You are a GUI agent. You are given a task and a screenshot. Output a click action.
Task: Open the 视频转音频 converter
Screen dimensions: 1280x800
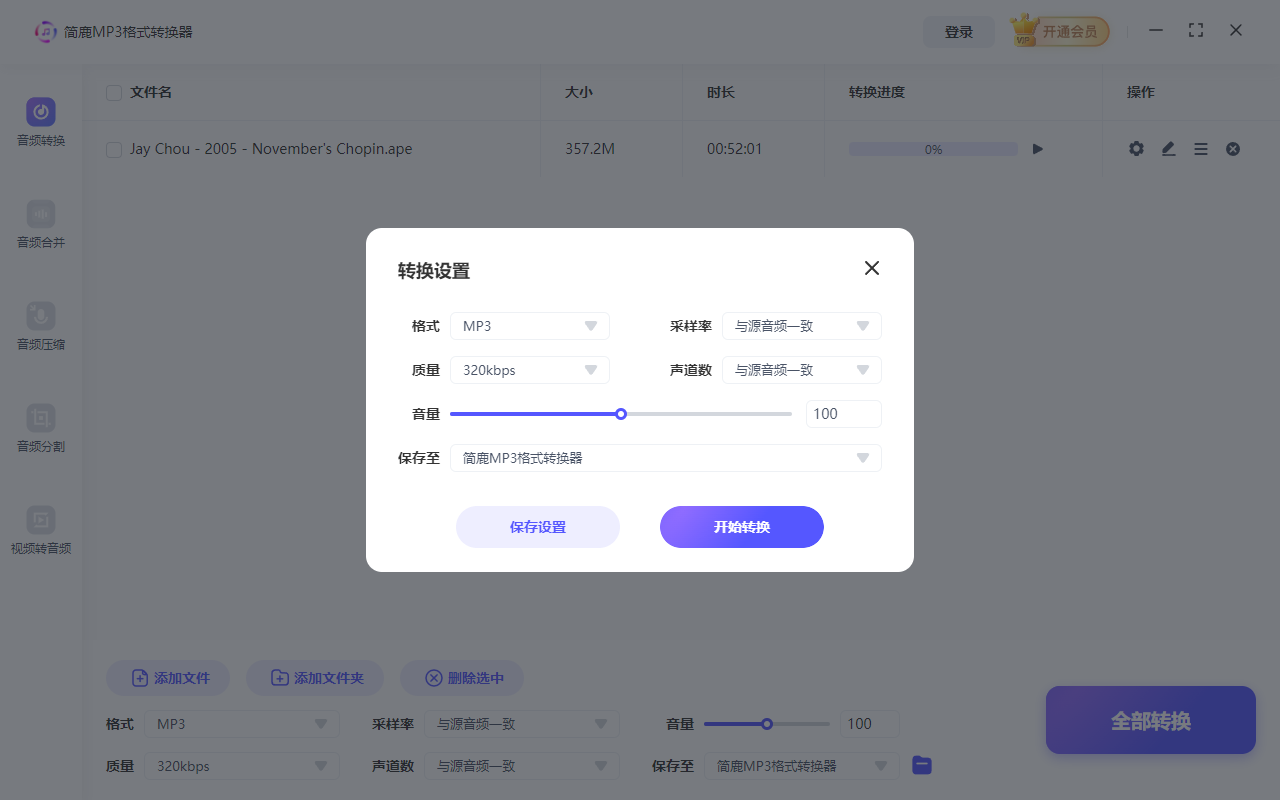[40, 531]
